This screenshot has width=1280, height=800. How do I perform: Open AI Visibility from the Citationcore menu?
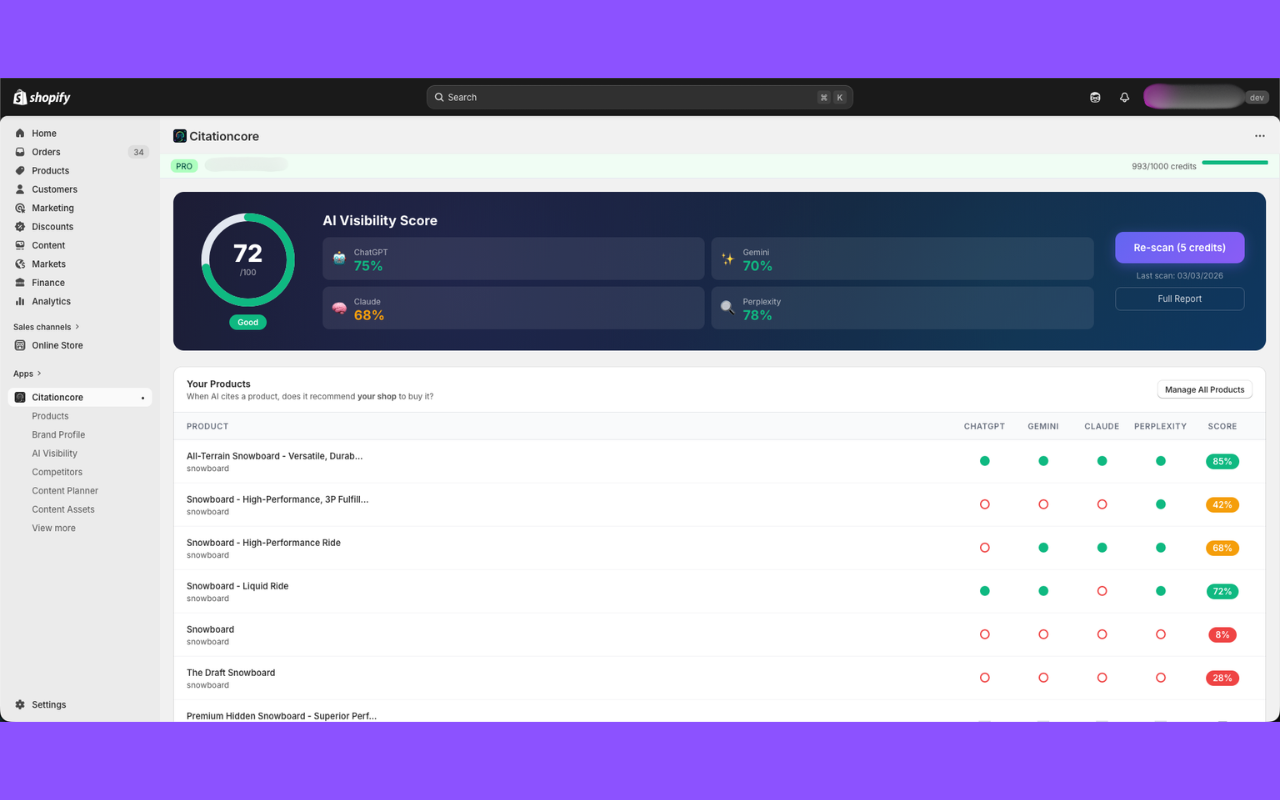coord(54,453)
